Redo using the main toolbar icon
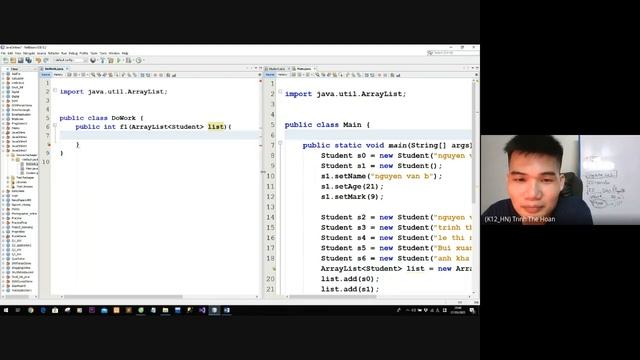 pyautogui.click(x=46, y=60)
